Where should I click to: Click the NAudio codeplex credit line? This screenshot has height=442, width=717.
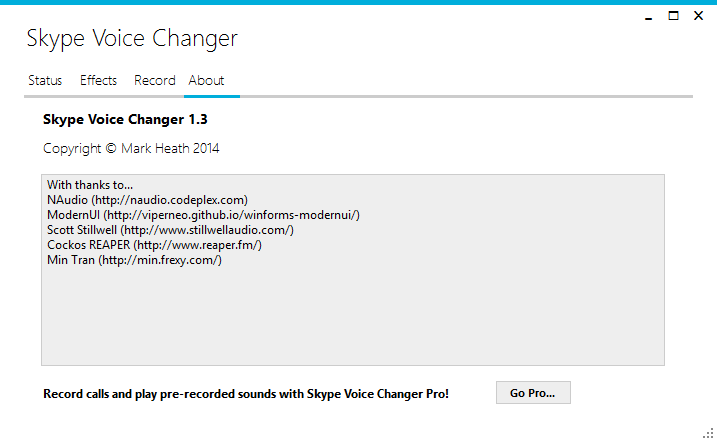click(147, 200)
